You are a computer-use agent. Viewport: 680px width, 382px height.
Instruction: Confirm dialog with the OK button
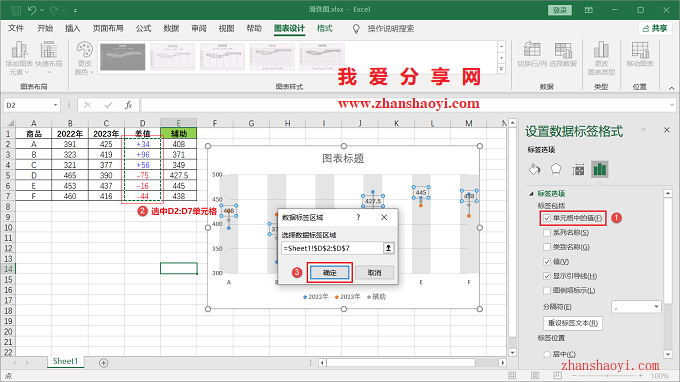[x=330, y=273]
